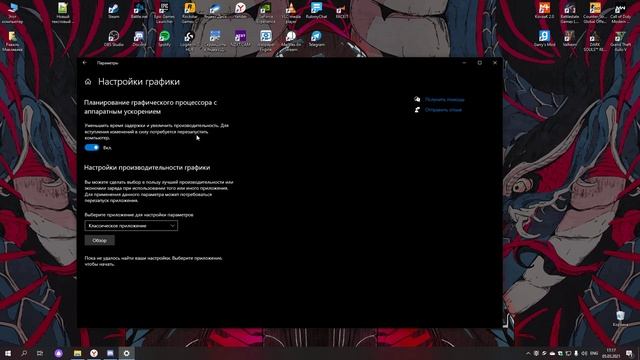
Task: Go back with the Settings back arrow
Action: tap(85, 63)
